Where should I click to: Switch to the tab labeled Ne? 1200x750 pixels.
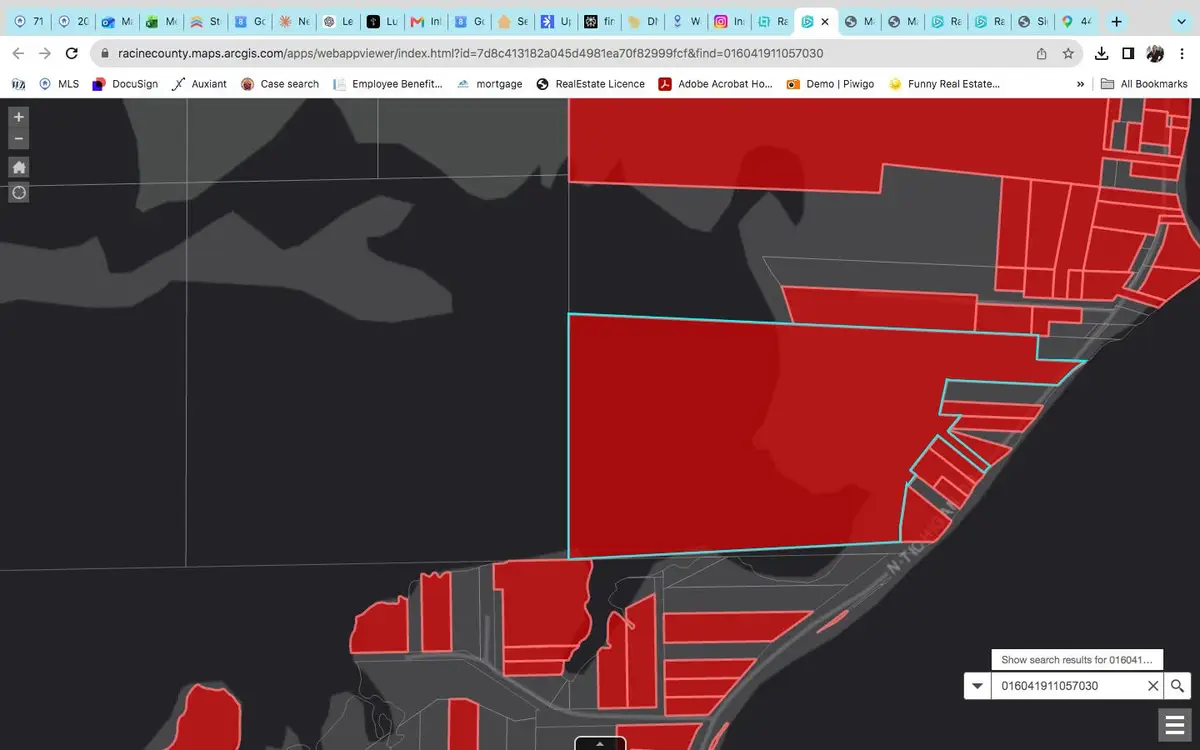[296, 21]
